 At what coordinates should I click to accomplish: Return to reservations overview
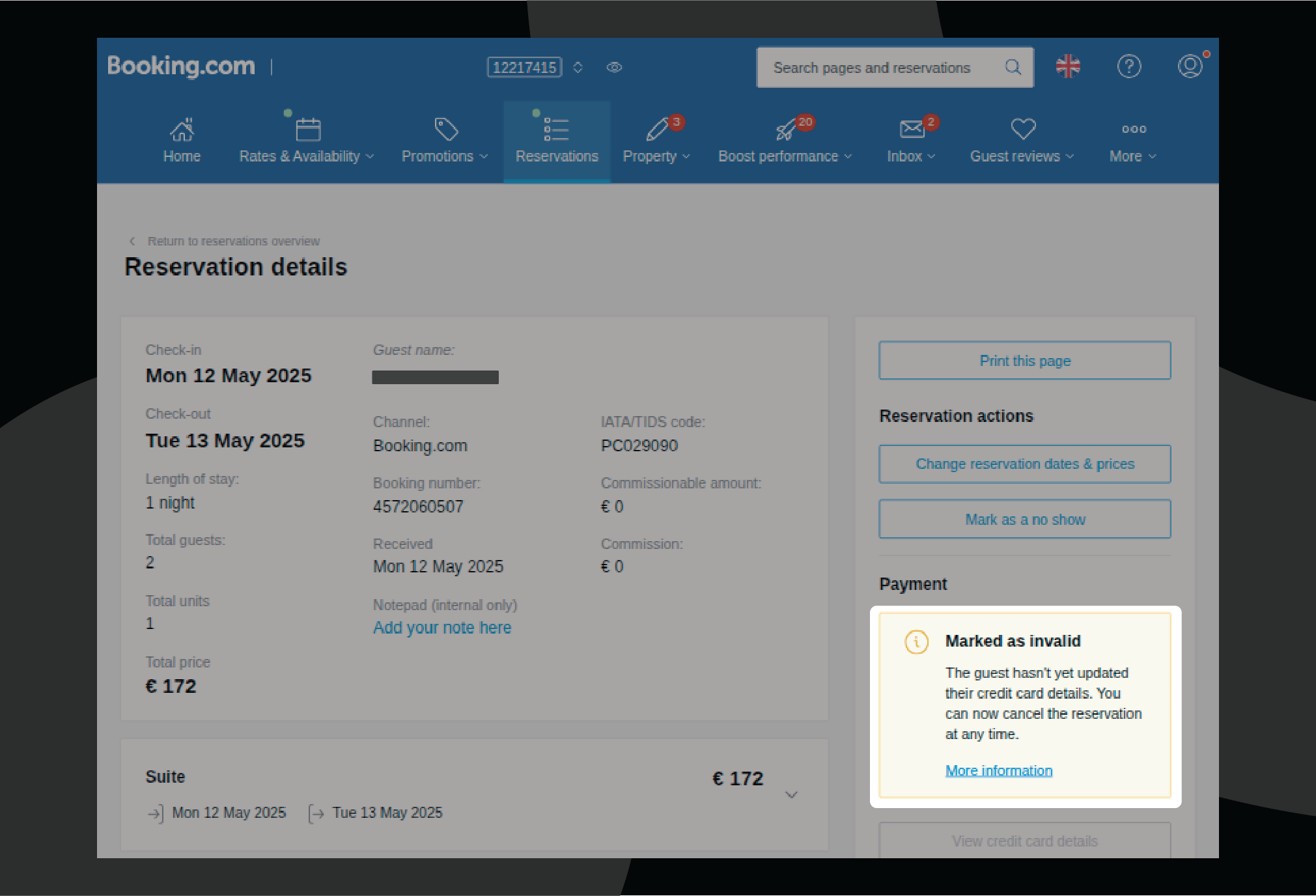(x=233, y=241)
